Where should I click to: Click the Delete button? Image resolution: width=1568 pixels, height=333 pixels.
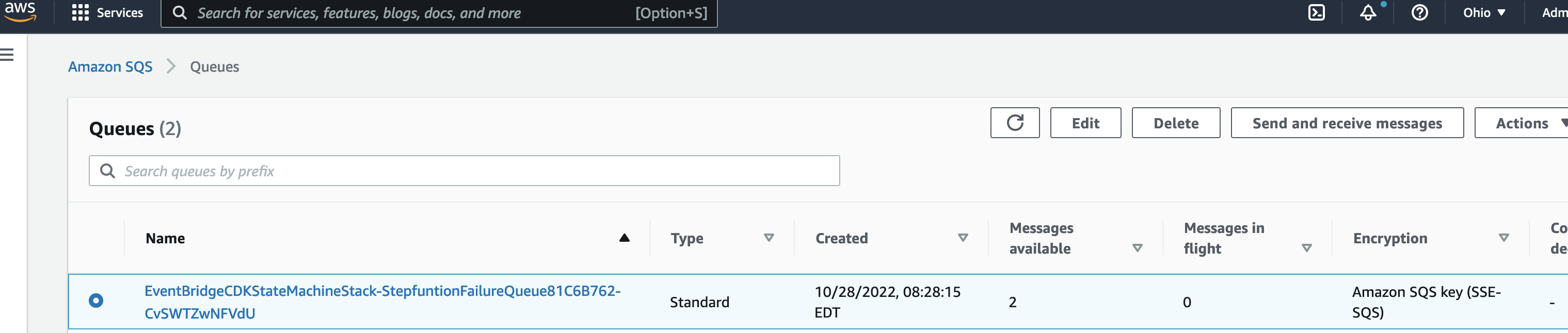coord(1175,123)
